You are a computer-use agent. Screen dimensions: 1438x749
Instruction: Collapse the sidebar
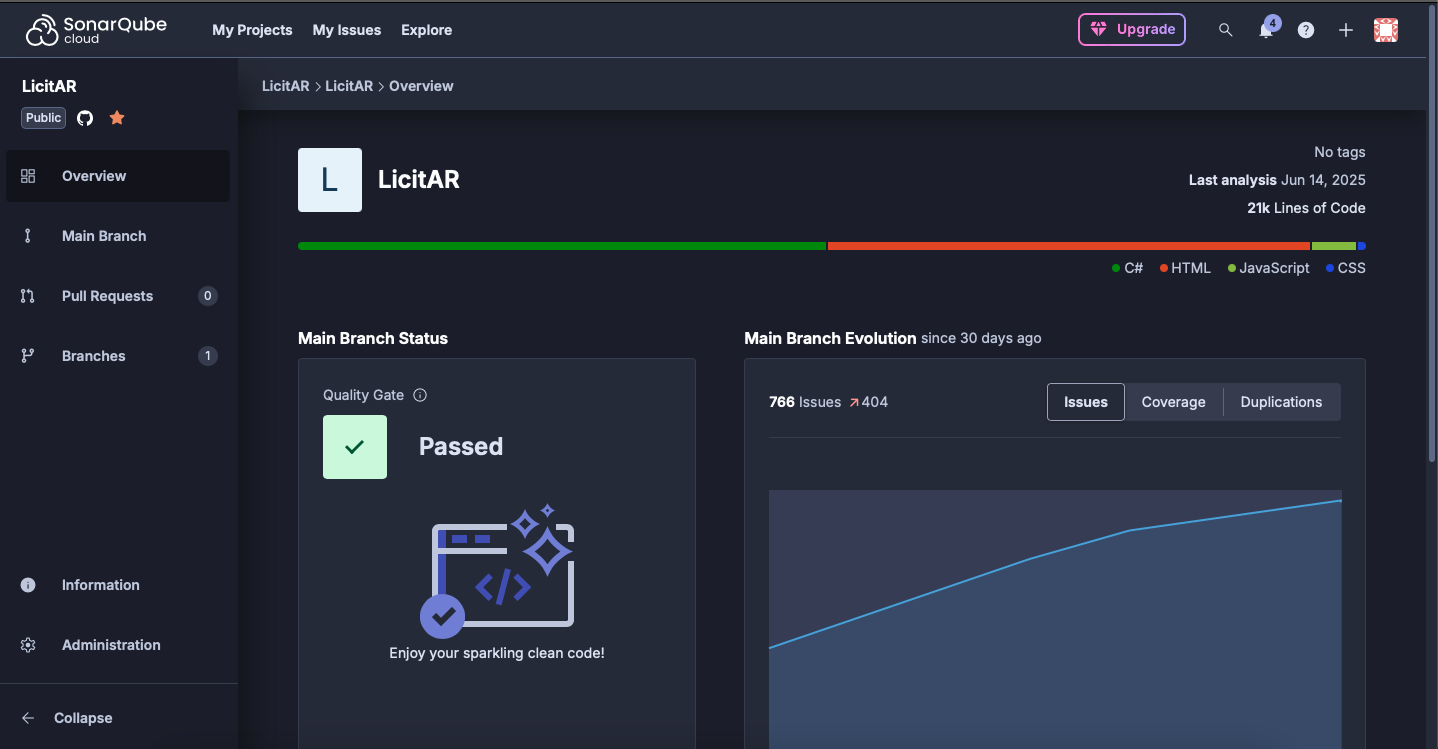coord(118,718)
